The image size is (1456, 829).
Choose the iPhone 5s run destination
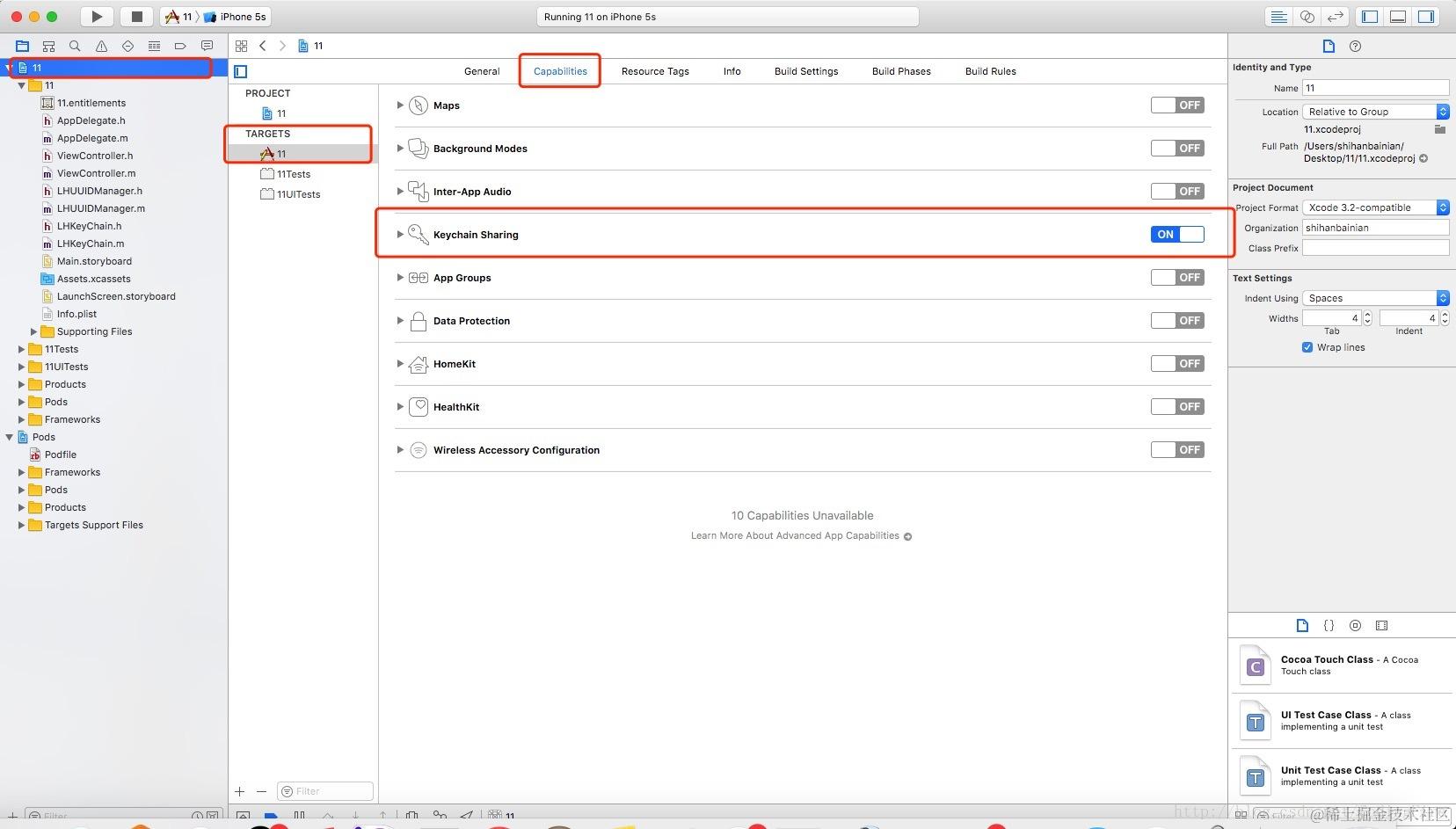236,17
